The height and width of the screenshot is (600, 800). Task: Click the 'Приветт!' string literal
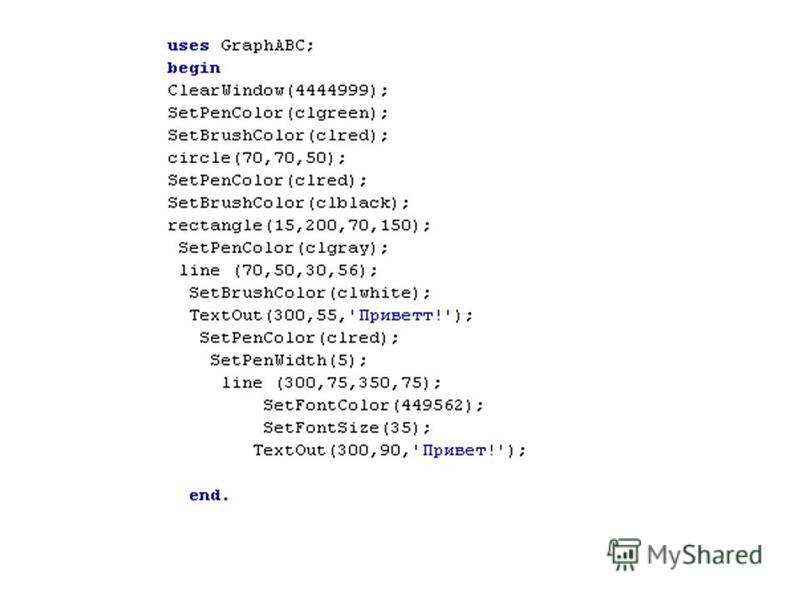401,315
